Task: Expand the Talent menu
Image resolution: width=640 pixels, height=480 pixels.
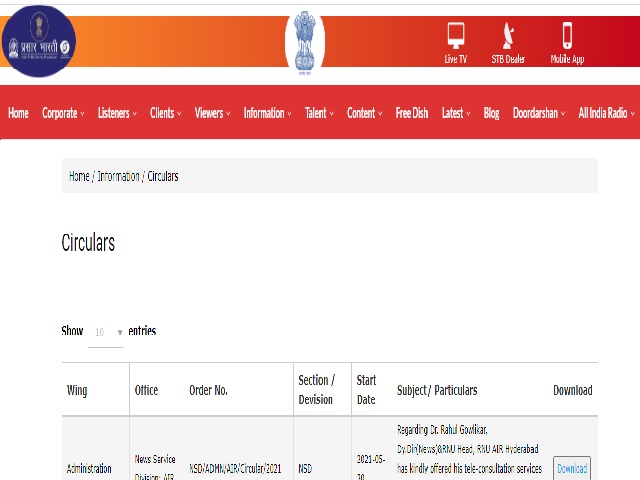Action: 319,113
